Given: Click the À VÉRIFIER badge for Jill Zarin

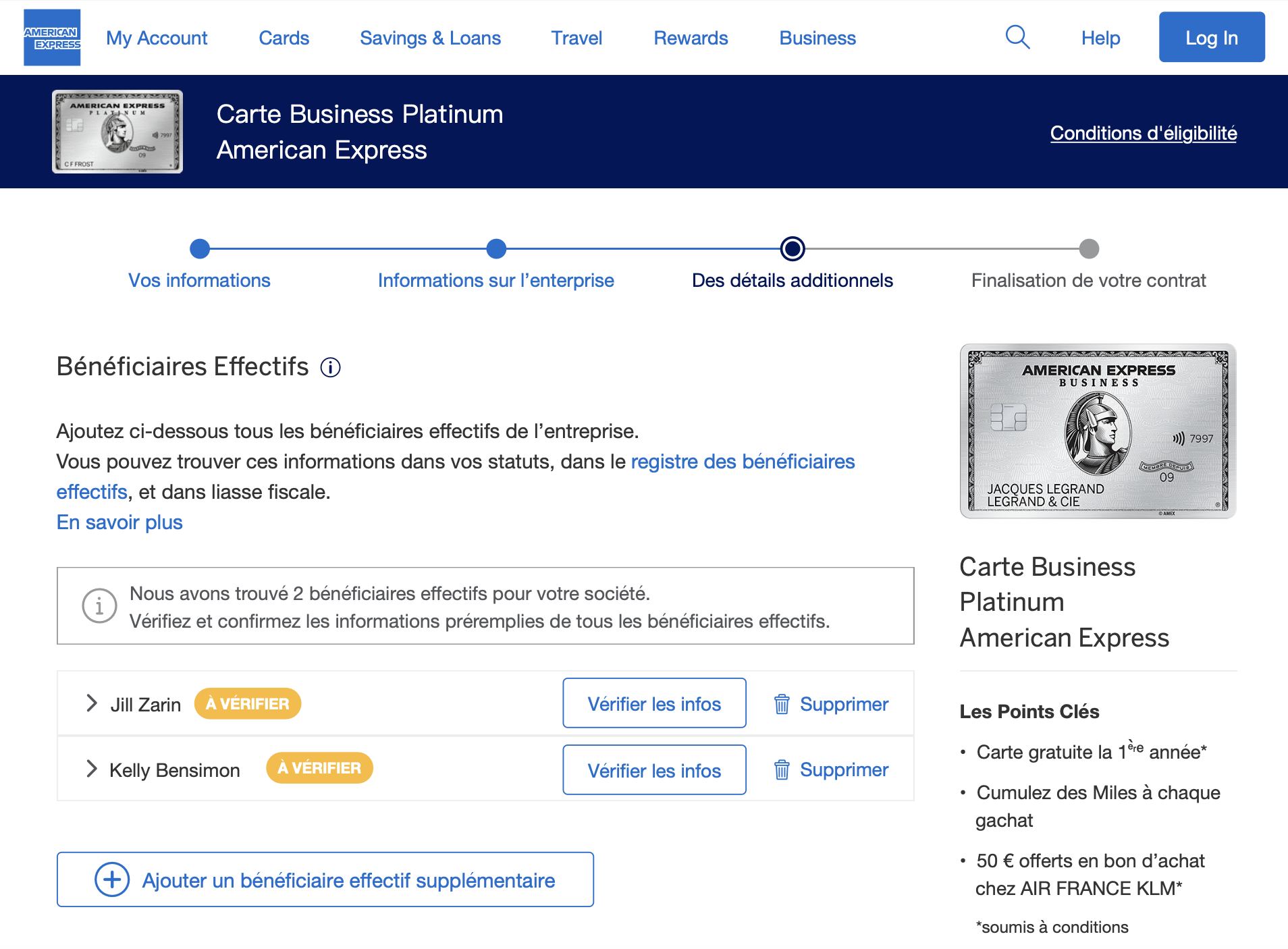Looking at the screenshot, I should pyautogui.click(x=248, y=703).
